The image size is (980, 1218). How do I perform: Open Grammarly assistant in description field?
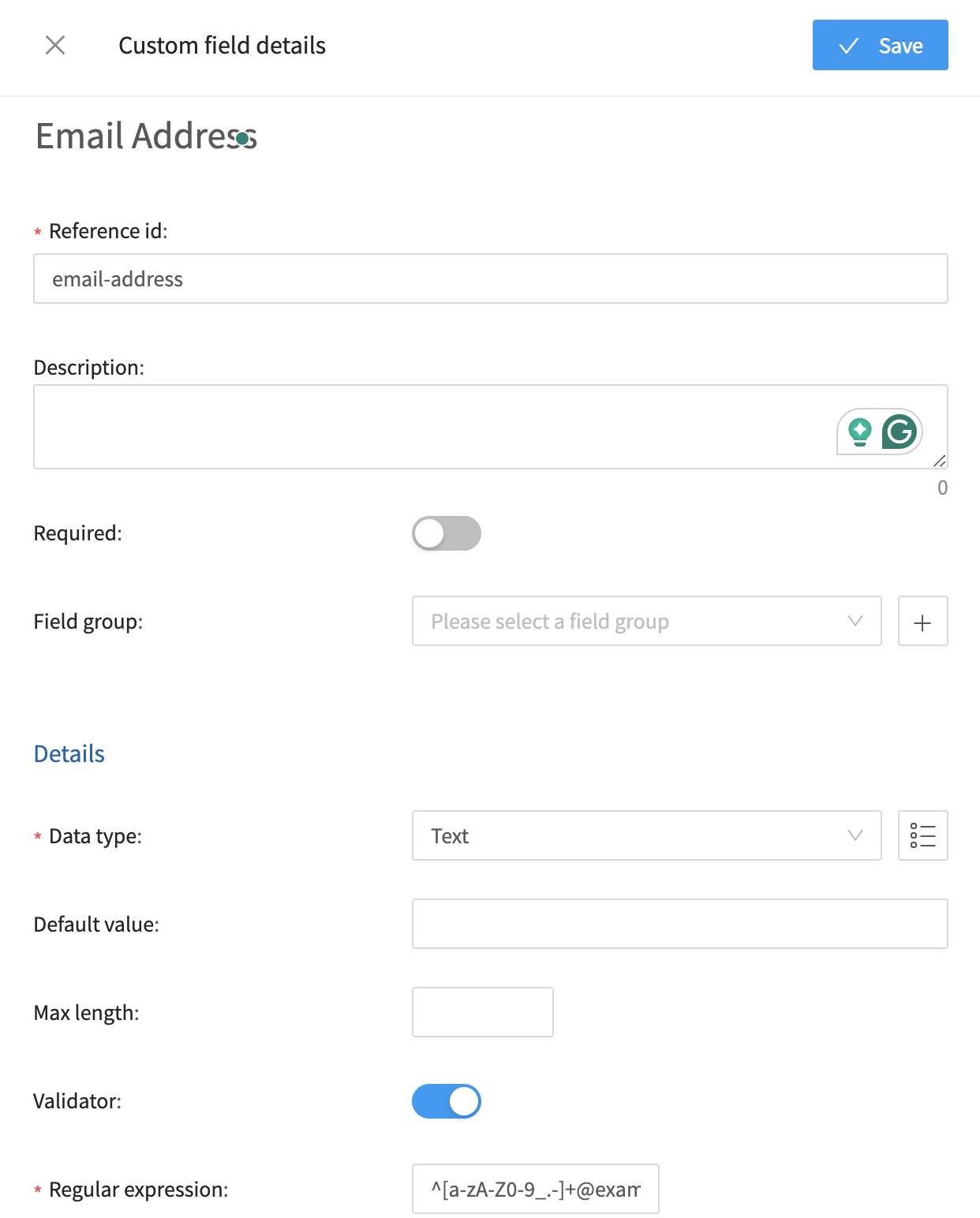(900, 432)
